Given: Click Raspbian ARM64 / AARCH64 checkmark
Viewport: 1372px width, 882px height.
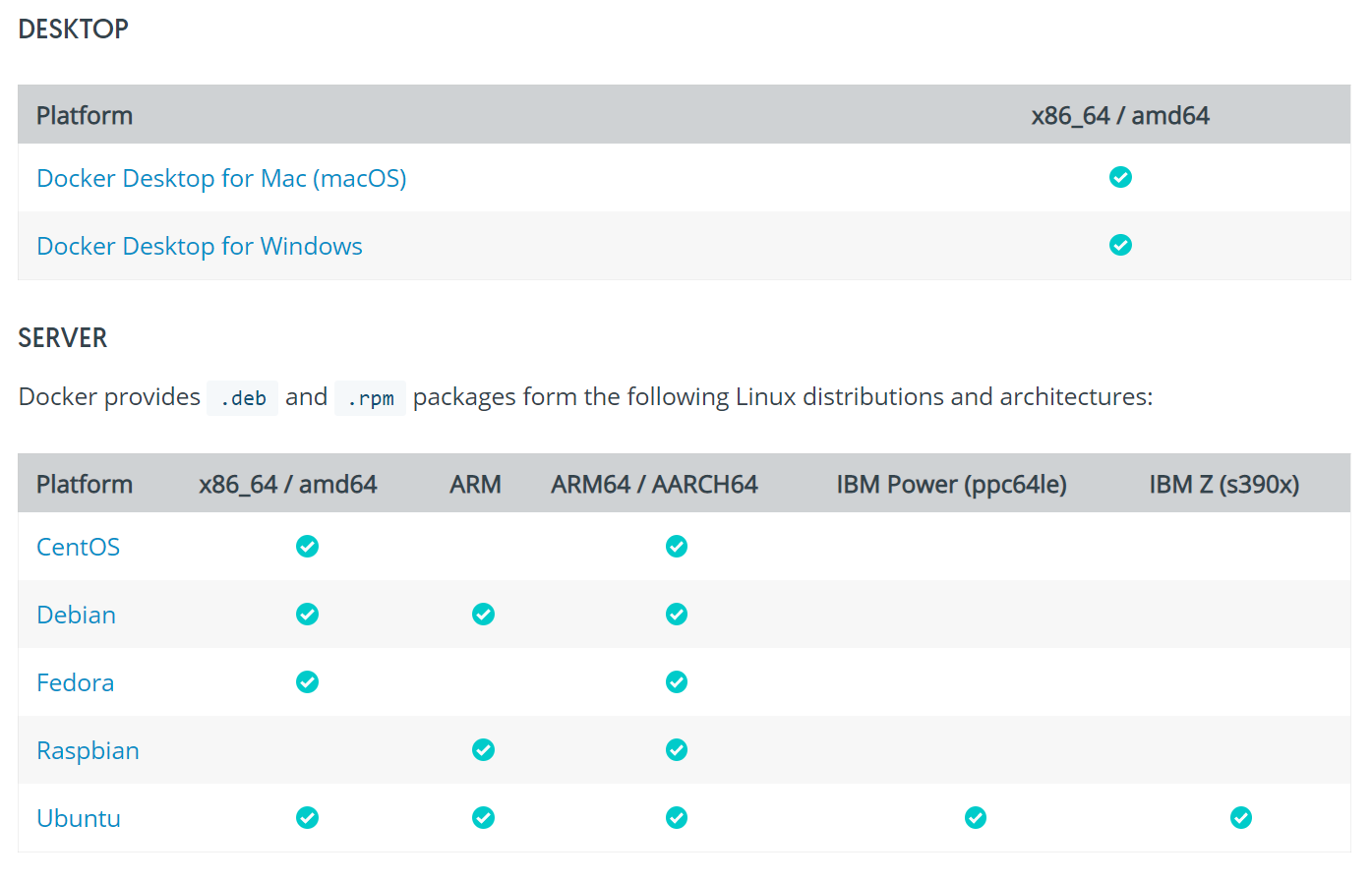Looking at the screenshot, I should 676,749.
